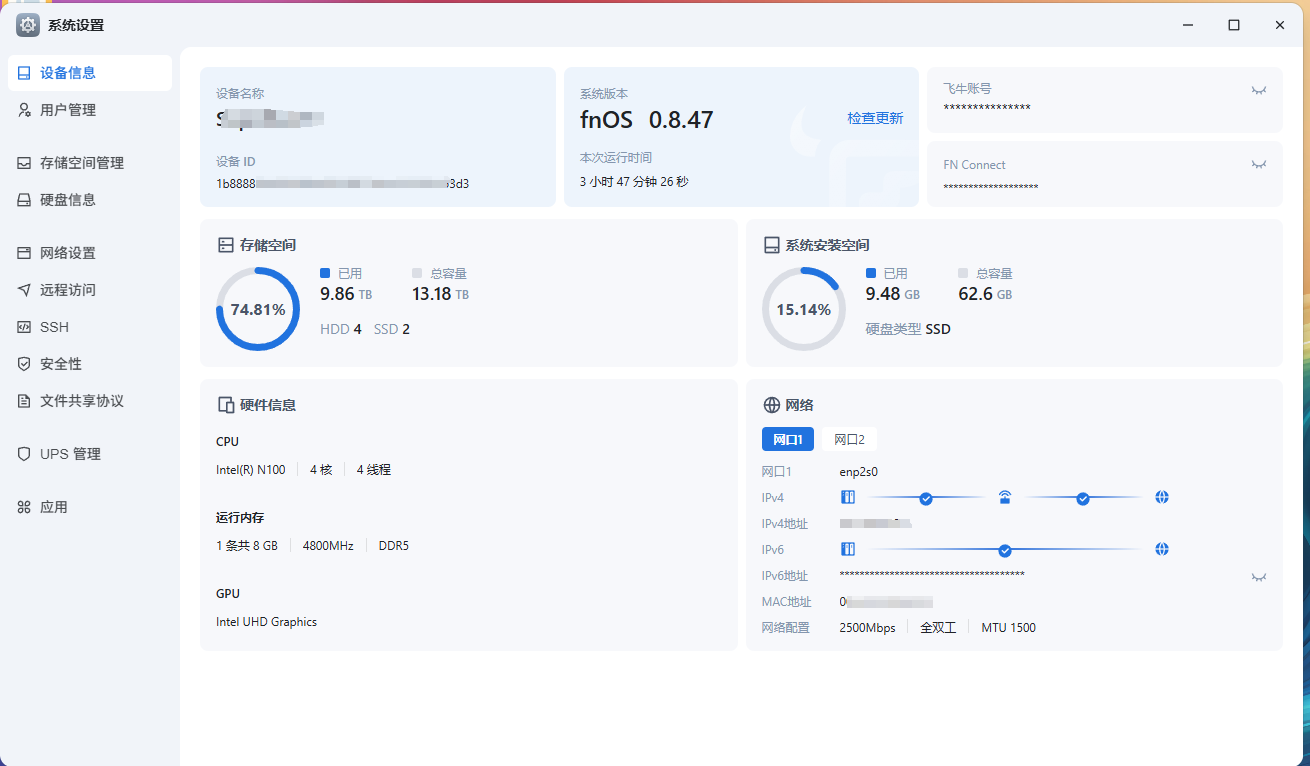Screen dimensions: 1310x766
Task: Click the HDD 4 drive count
Action: (341, 329)
